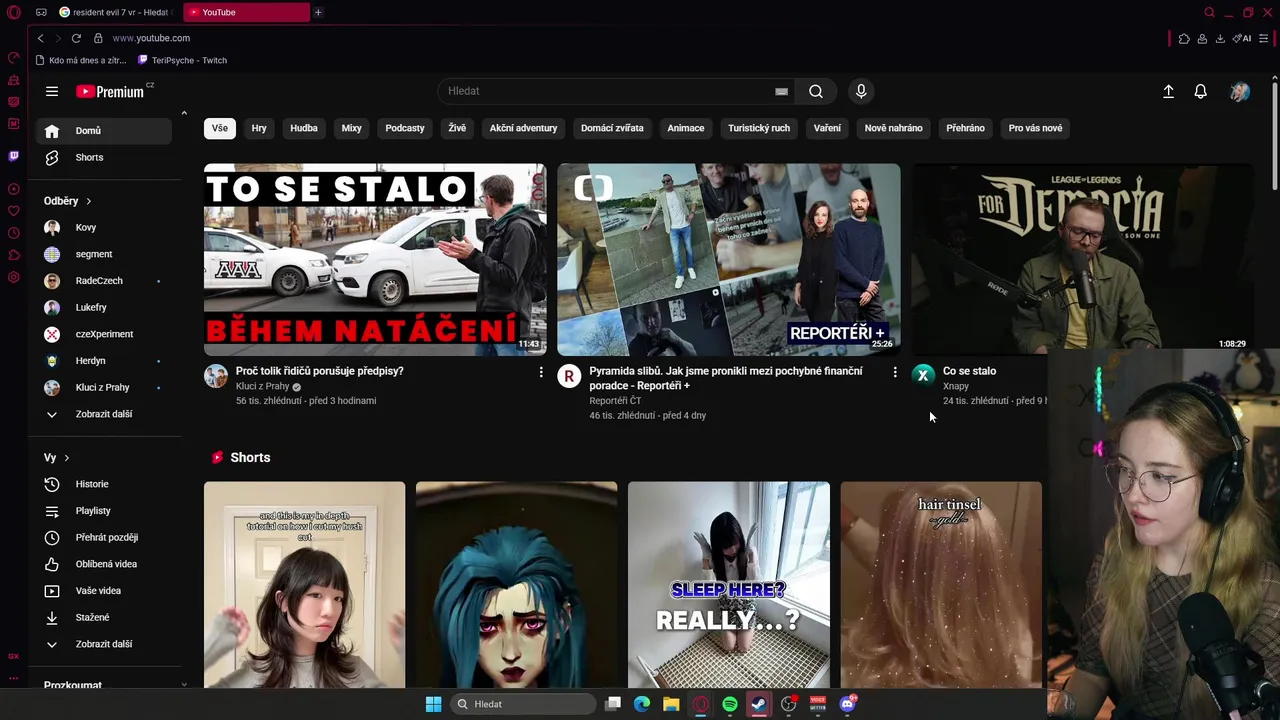The height and width of the screenshot is (720, 1280).
Task: Open the Vy section chevron
Action: pyautogui.click(x=66, y=458)
